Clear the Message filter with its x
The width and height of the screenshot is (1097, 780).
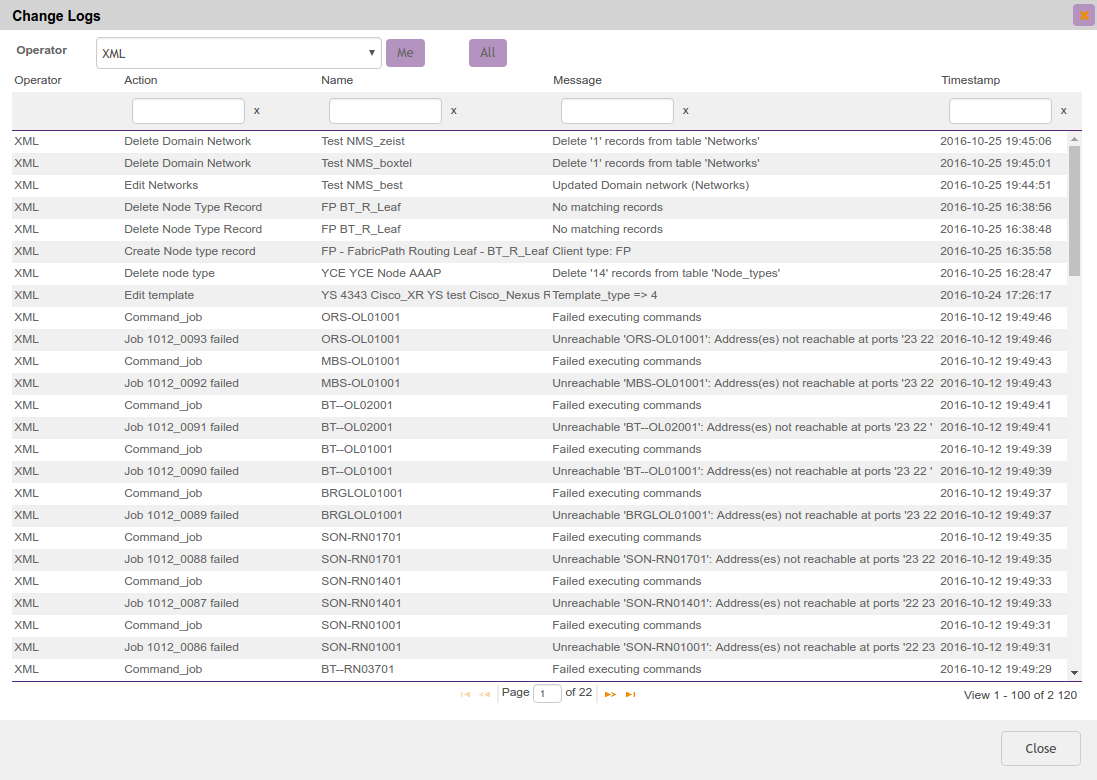[x=686, y=111]
